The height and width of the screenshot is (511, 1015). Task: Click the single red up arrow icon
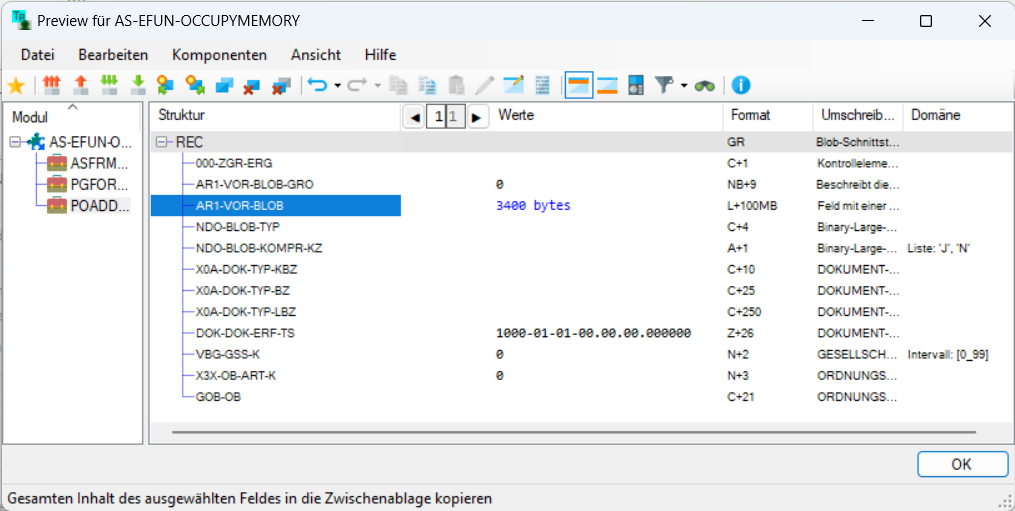click(81, 86)
